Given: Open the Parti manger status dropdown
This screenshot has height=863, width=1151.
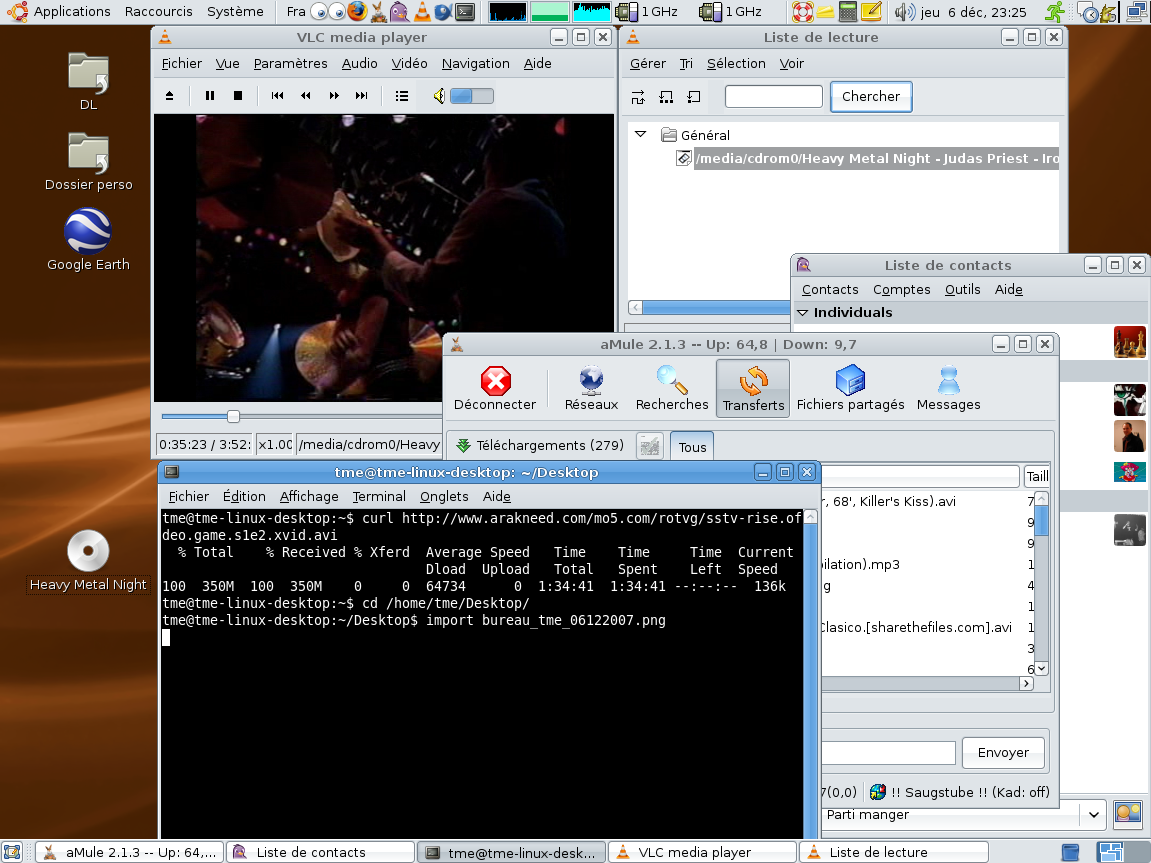Looking at the screenshot, I should (x=1093, y=815).
